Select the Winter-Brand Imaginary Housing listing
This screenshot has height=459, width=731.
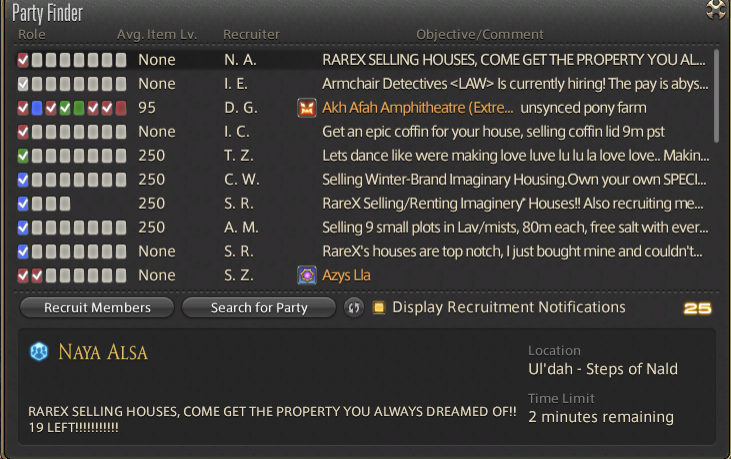pos(515,180)
